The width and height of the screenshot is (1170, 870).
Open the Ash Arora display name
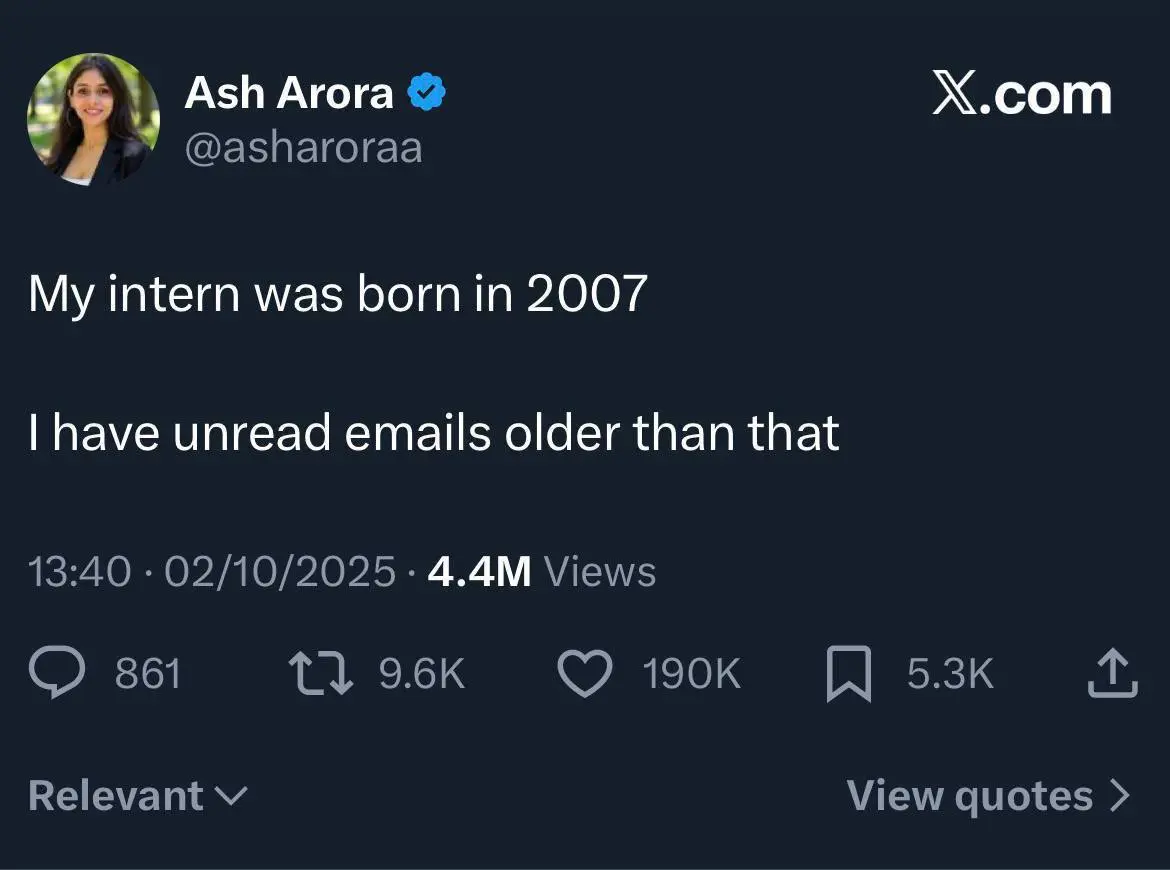(289, 94)
